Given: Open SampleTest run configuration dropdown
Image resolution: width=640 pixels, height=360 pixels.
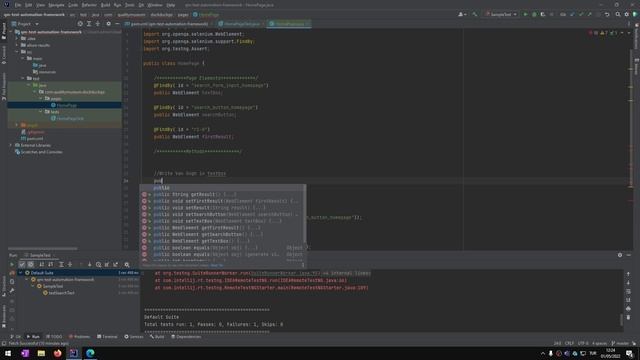Looking at the screenshot, I should point(502,14).
